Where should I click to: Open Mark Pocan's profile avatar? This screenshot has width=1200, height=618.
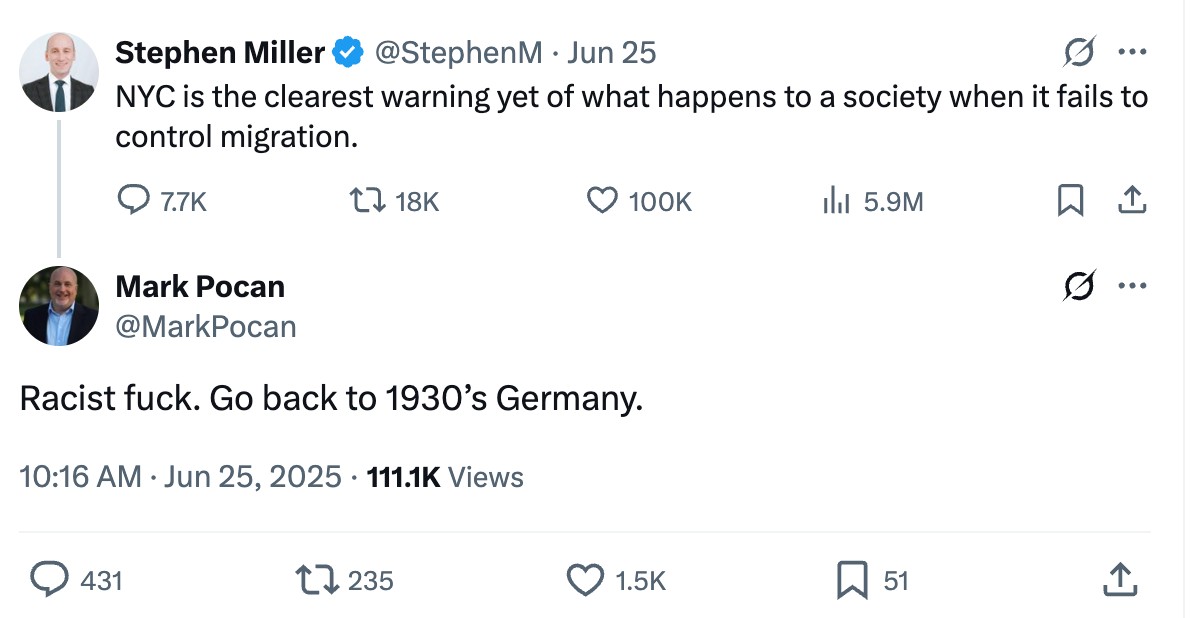60,307
